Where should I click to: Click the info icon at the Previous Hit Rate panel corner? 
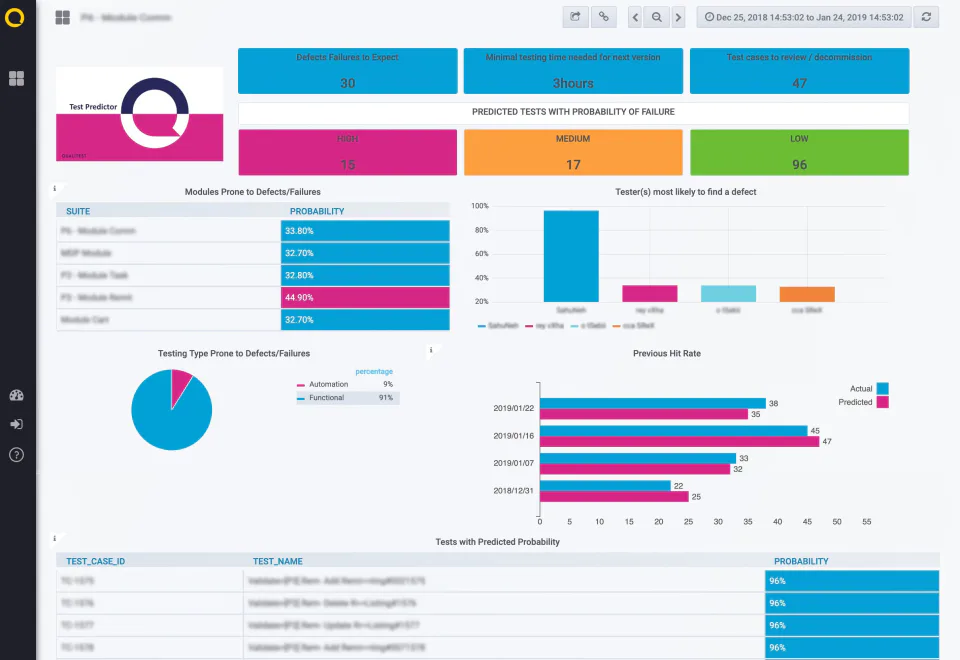(x=431, y=350)
